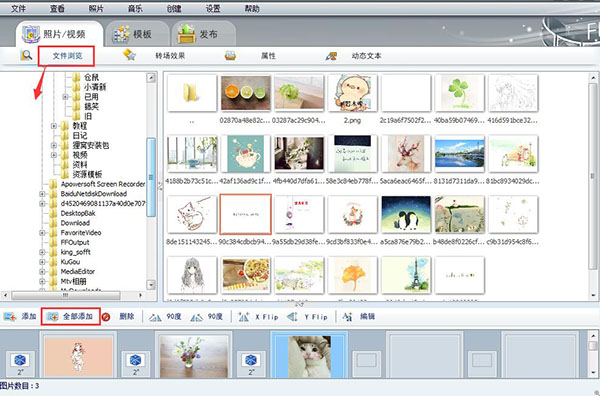Viewport: 600px width, 396px height.
Task: Select the FFOutput folder
Action: pyautogui.click(x=75, y=243)
